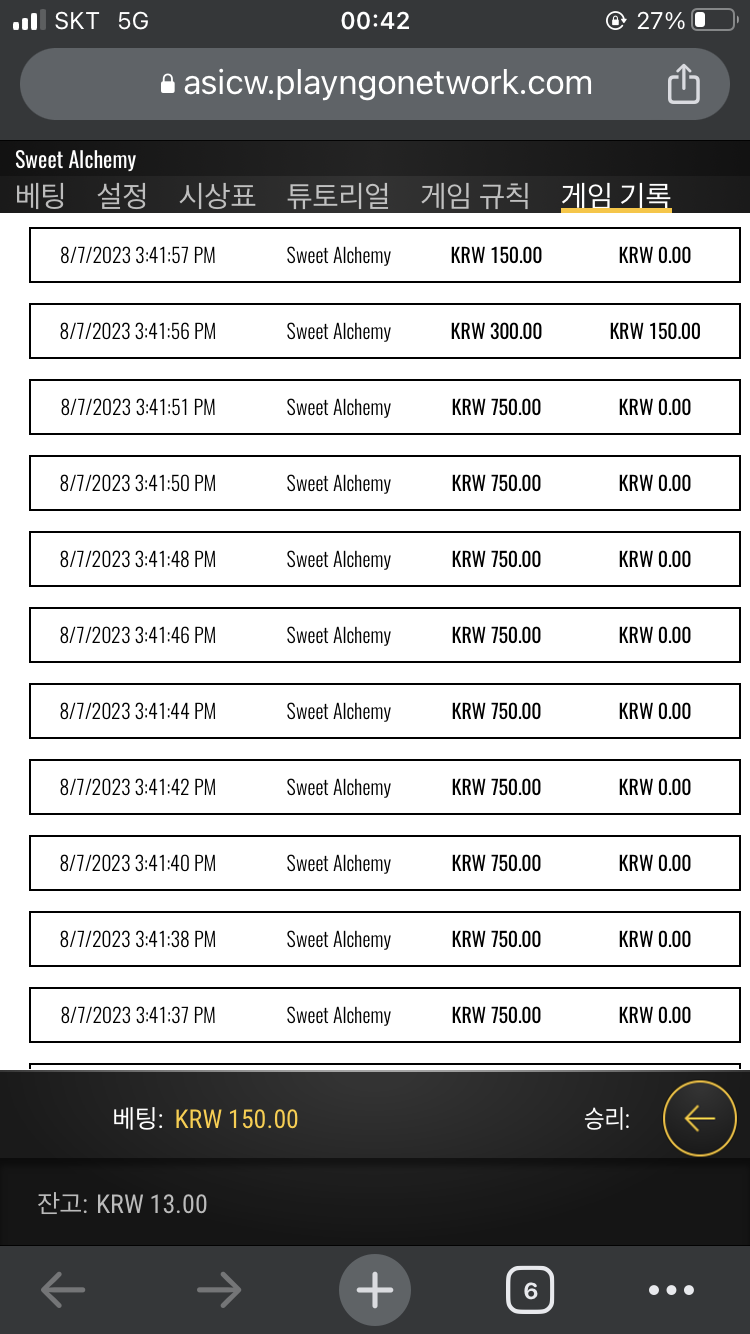
Task: Open the browser three-dot more menu
Action: click(x=671, y=1290)
